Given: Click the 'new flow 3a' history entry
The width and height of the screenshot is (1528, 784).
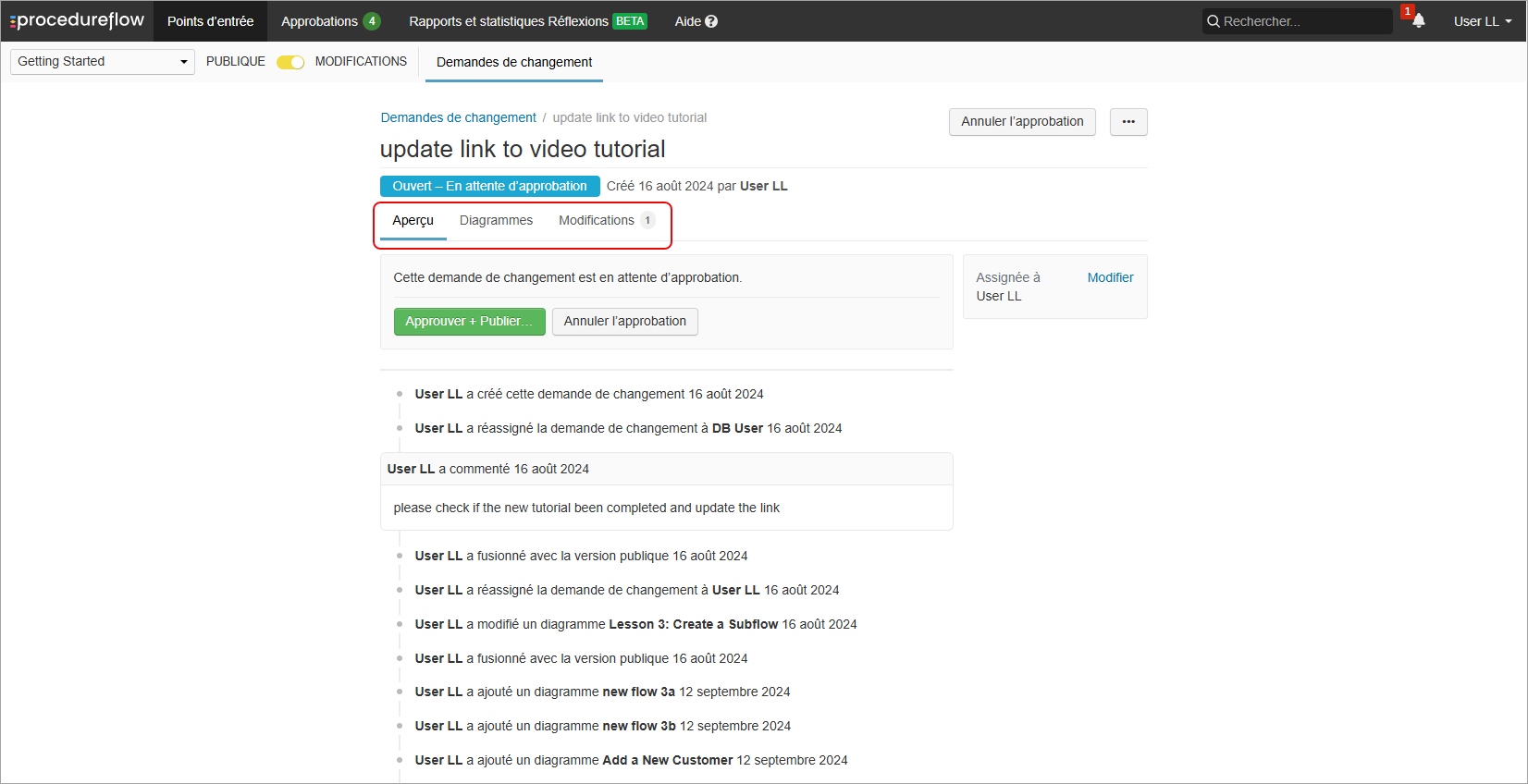Looking at the screenshot, I should click(602, 692).
